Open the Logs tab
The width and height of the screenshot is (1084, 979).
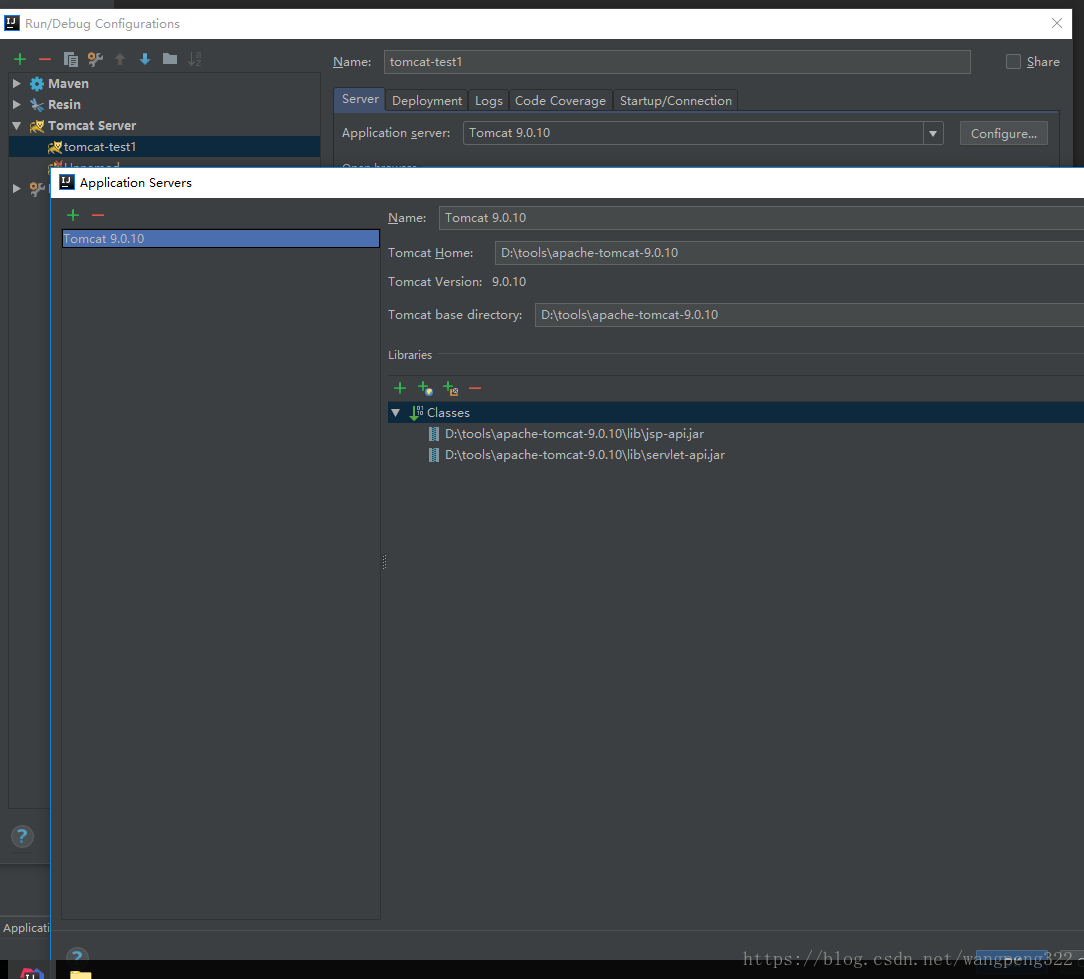pyautogui.click(x=488, y=101)
